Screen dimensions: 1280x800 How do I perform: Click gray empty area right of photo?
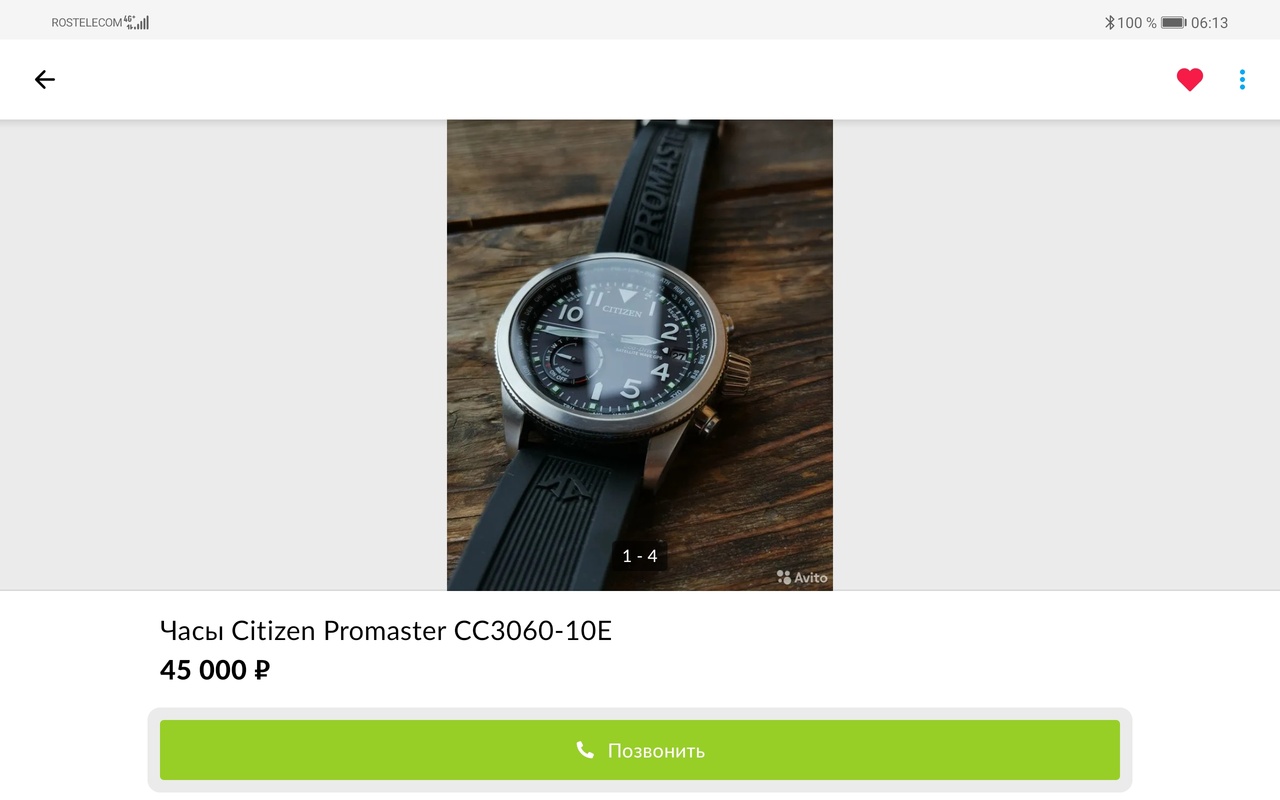pyautogui.click(x=1056, y=355)
